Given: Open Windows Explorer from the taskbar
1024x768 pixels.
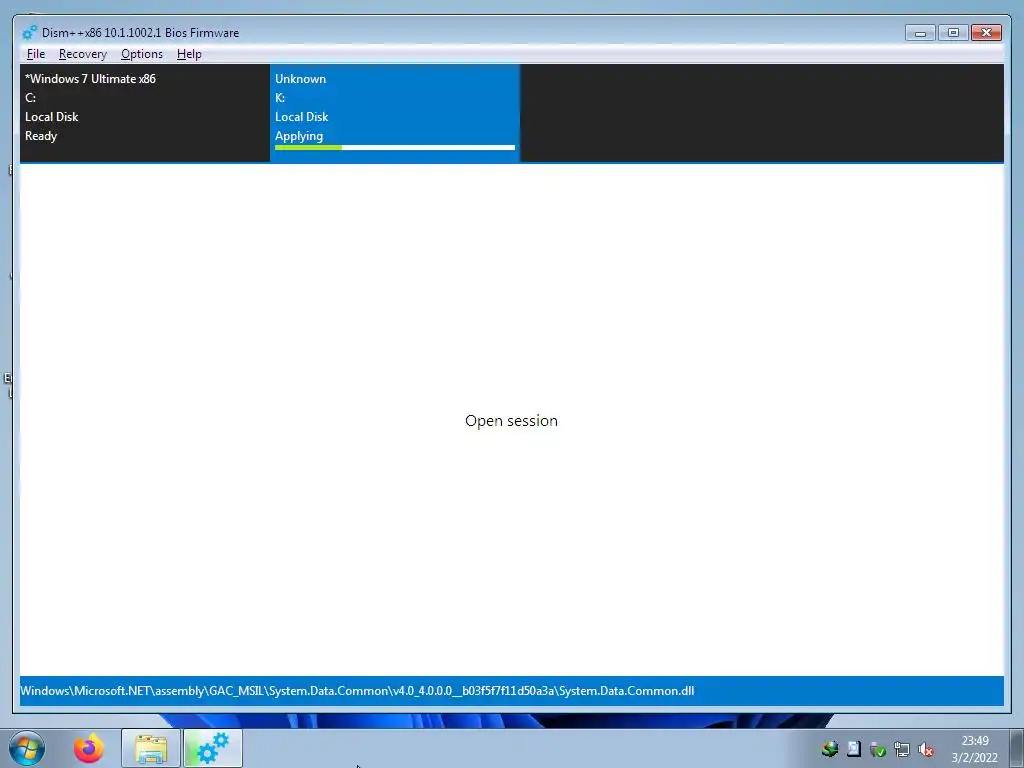Looking at the screenshot, I should click(x=151, y=748).
